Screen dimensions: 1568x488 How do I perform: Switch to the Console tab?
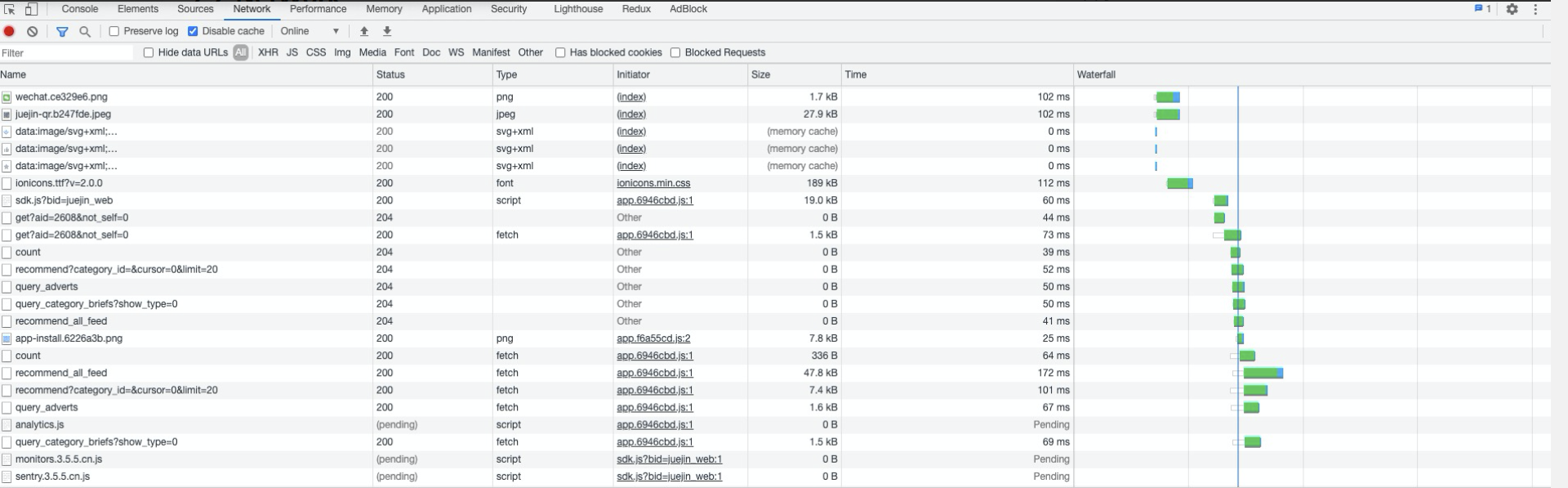coord(80,9)
